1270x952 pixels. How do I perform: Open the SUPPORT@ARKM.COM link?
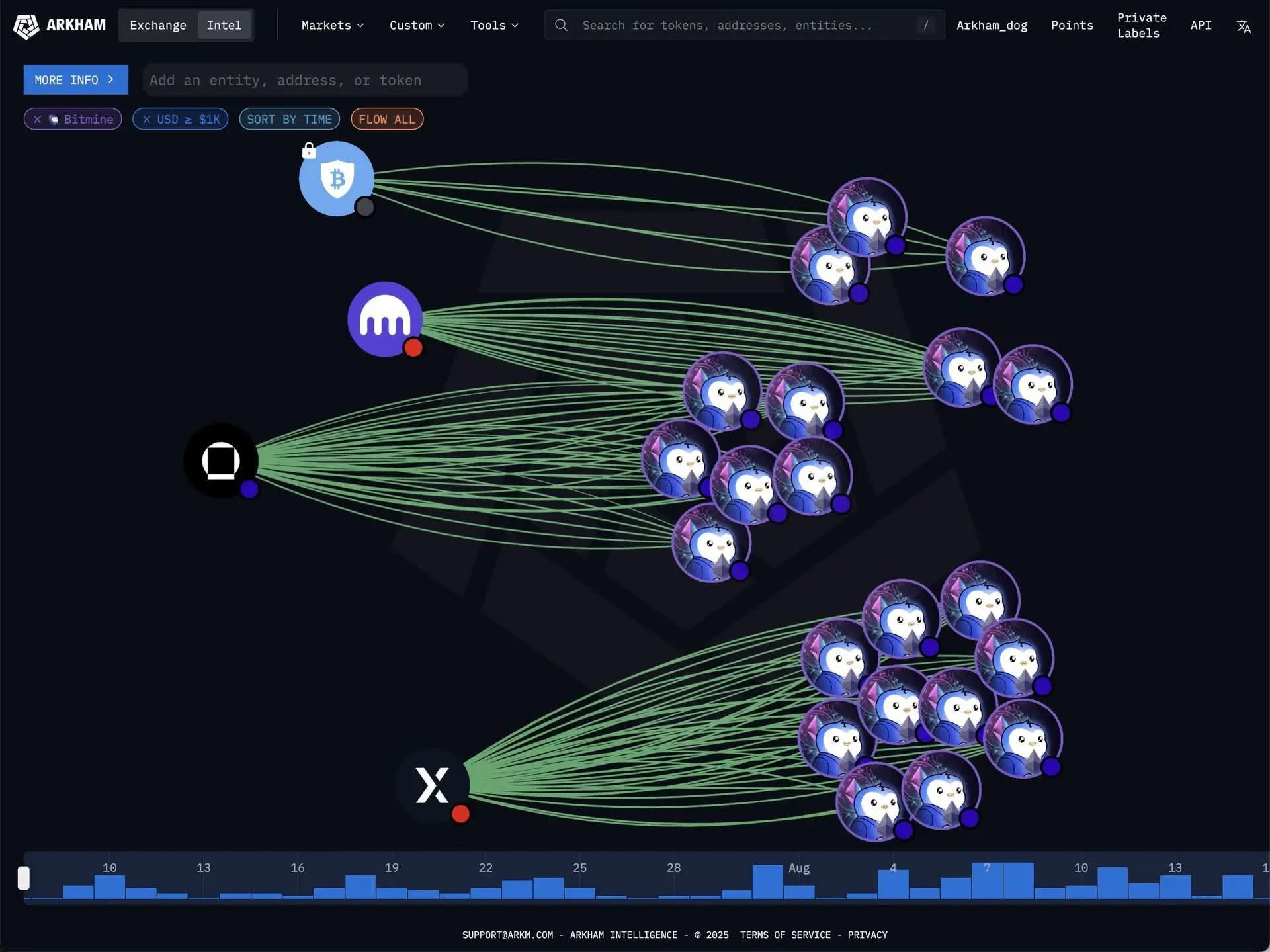click(x=507, y=935)
